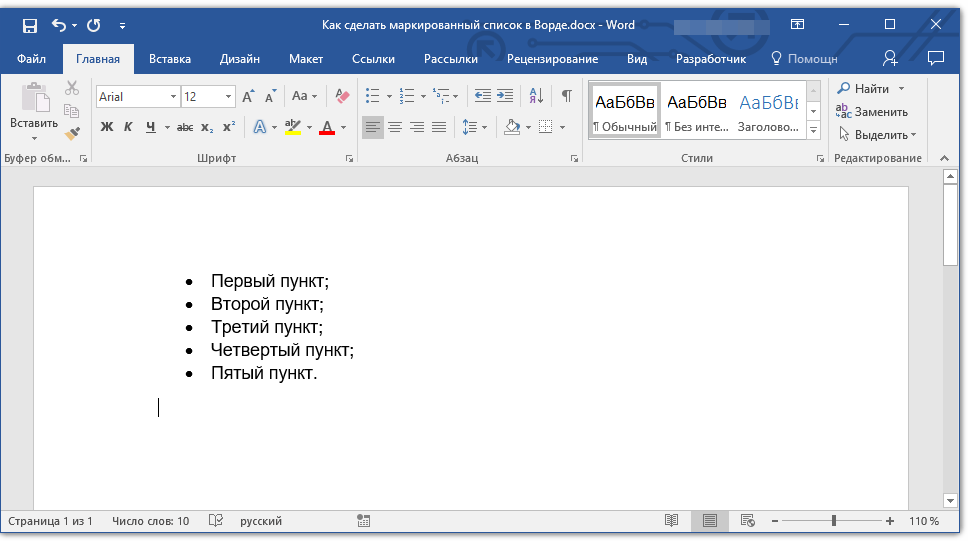Screen dimensions: 968x541
Task: Open the Рецензирование tab
Action: pyautogui.click(x=552, y=59)
